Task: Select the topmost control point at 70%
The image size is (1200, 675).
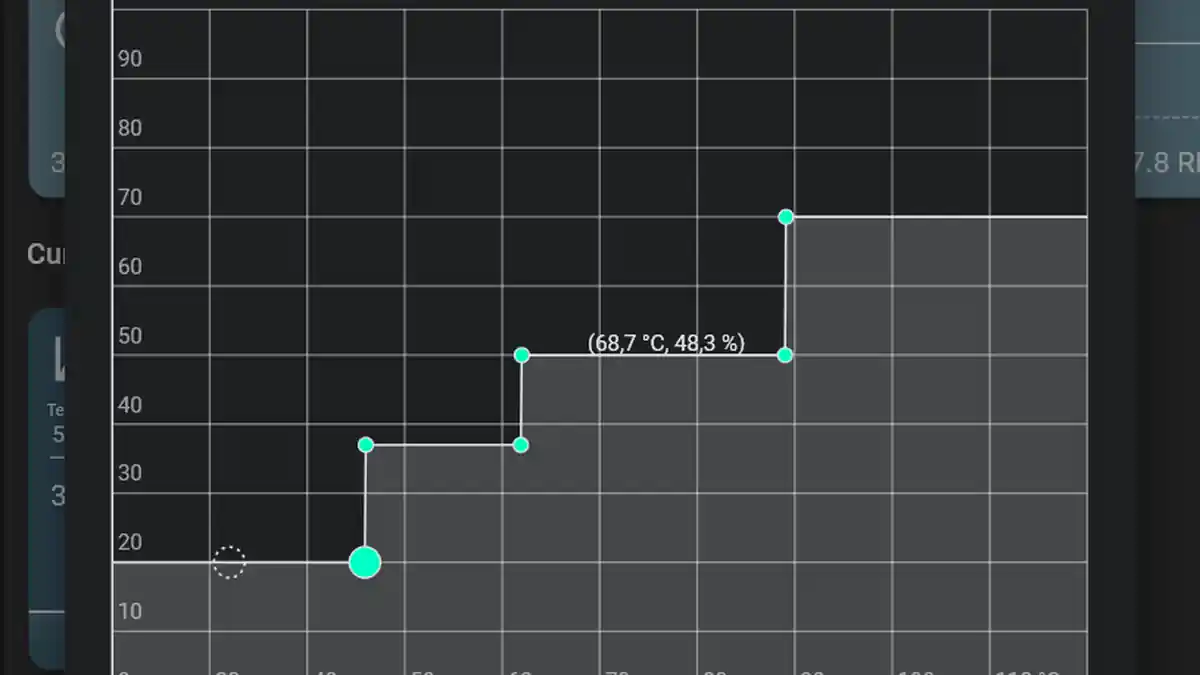Action: pyautogui.click(x=786, y=216)
